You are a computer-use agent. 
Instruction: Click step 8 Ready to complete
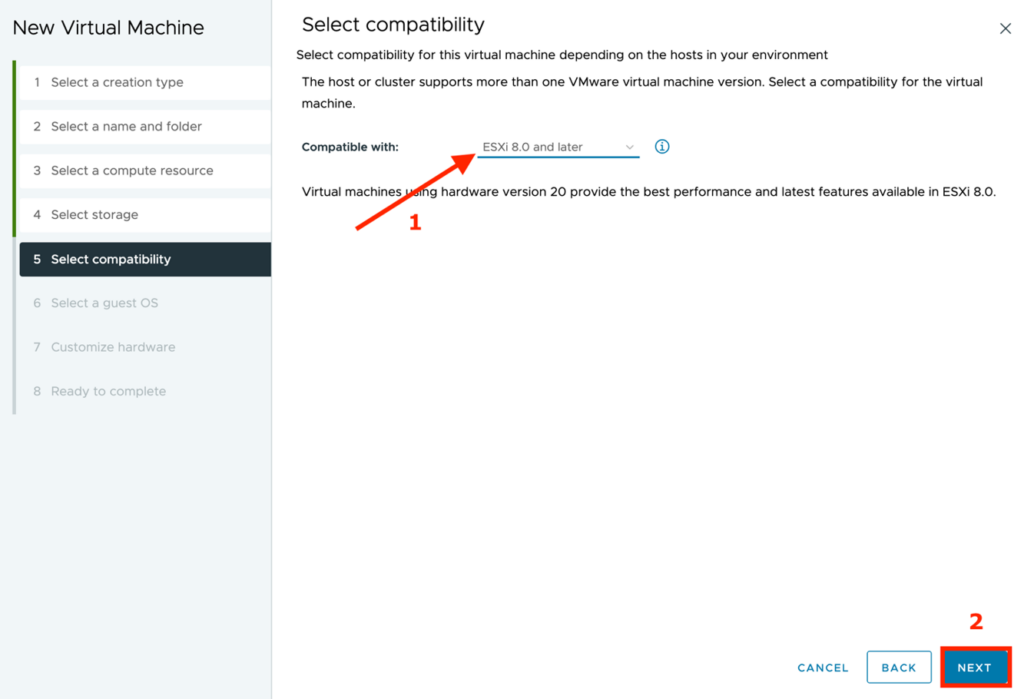(108, 391)
